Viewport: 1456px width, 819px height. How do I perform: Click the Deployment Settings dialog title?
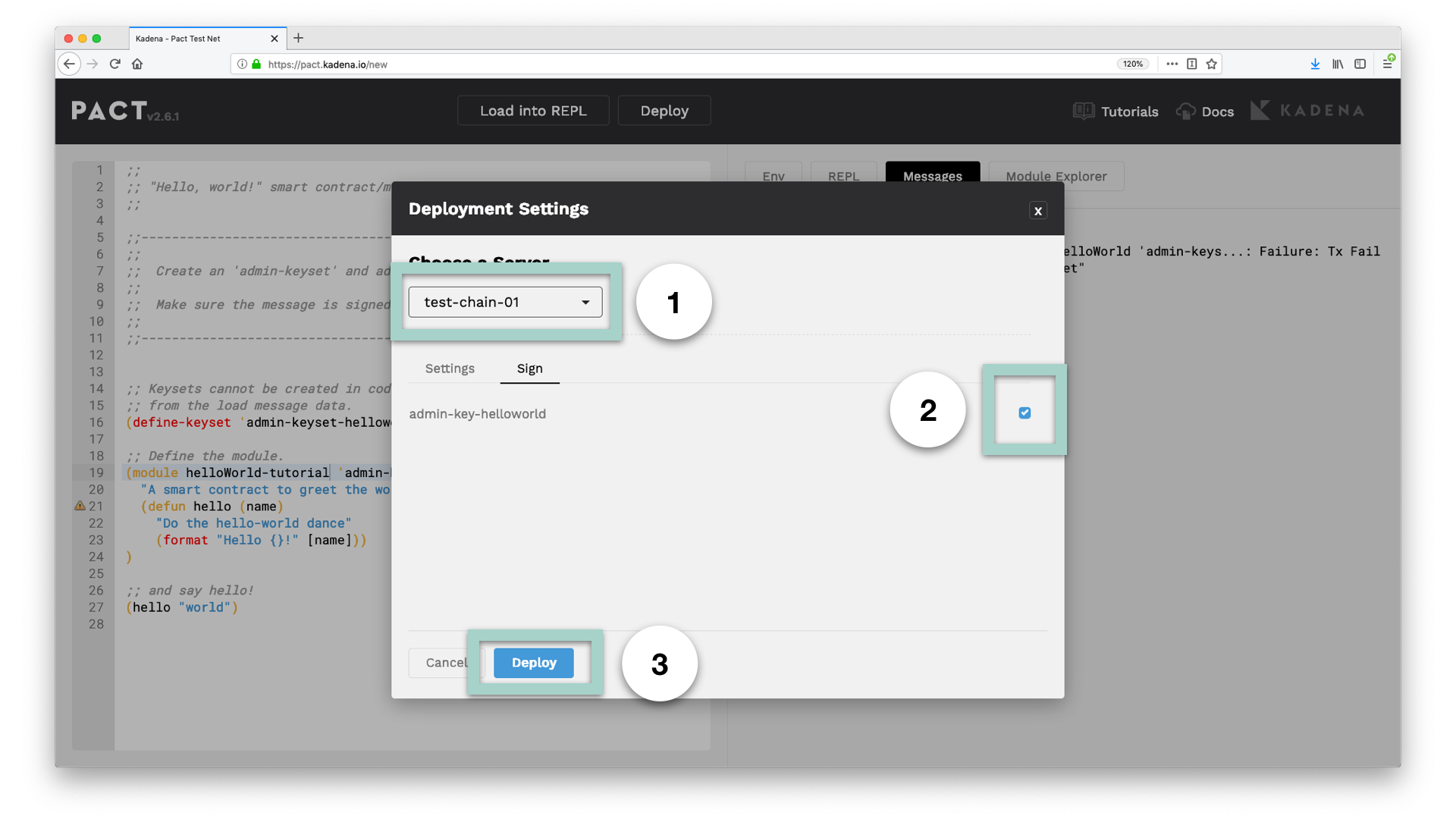[498, 209]
